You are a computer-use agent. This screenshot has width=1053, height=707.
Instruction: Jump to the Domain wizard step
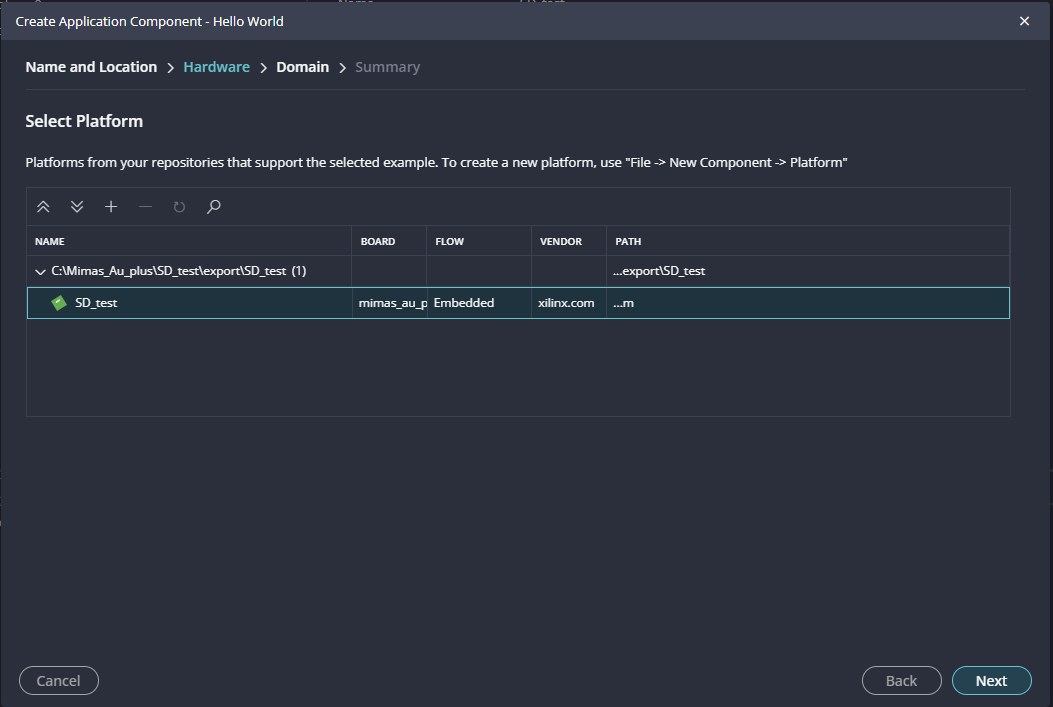coord(302,67)
